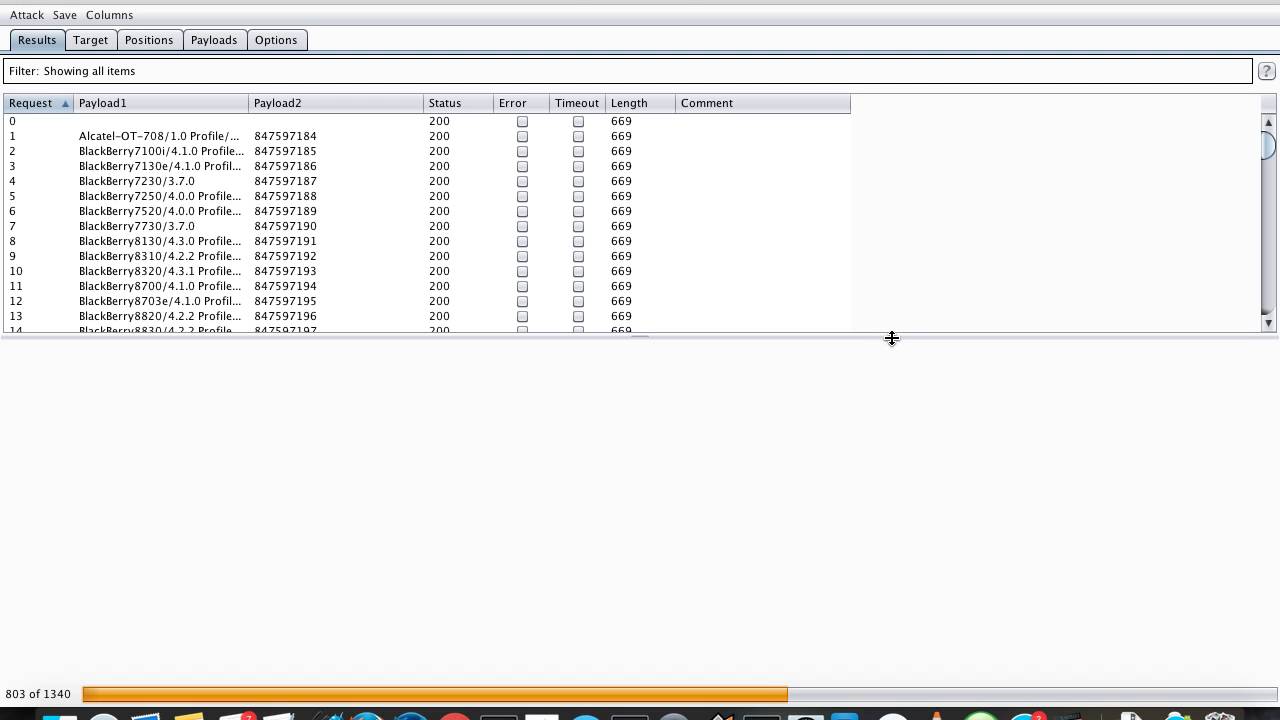Click the results scrollbar up arrow
Screen dimensions: 1280x720
[1268, 122]
